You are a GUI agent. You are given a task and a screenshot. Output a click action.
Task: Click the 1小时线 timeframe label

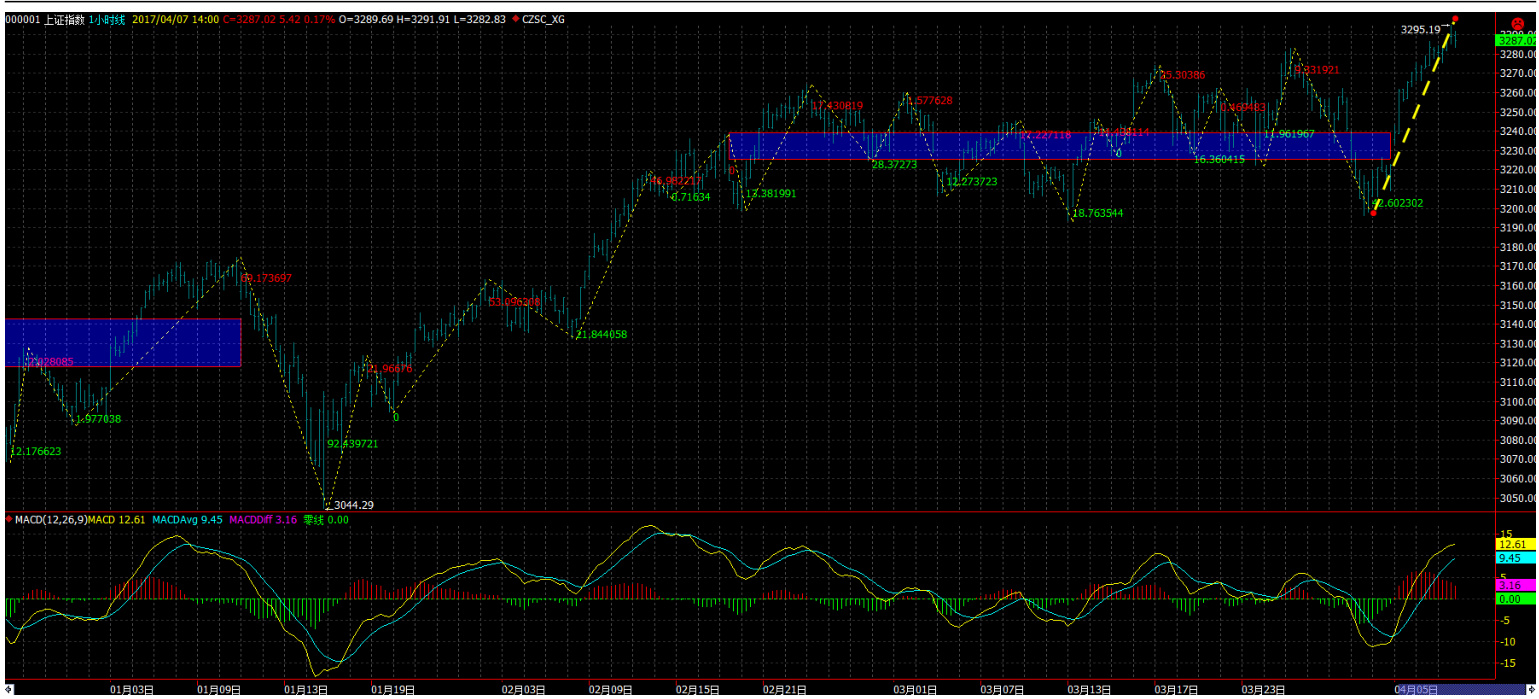tap(106, 19)
